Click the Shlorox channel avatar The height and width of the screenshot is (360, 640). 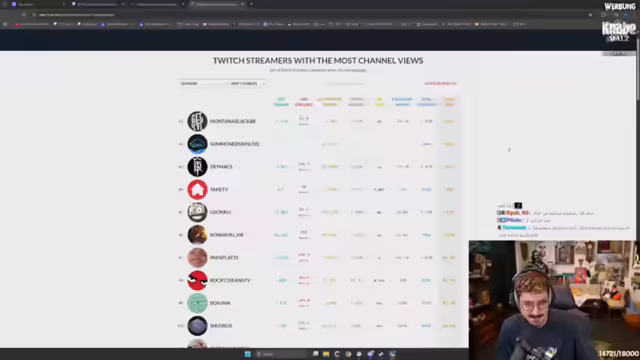(x=197, y=326)
